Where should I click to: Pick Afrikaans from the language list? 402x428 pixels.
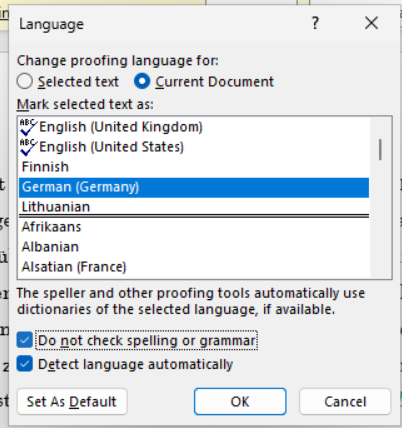pyautogui.click(x=194, y=227)
